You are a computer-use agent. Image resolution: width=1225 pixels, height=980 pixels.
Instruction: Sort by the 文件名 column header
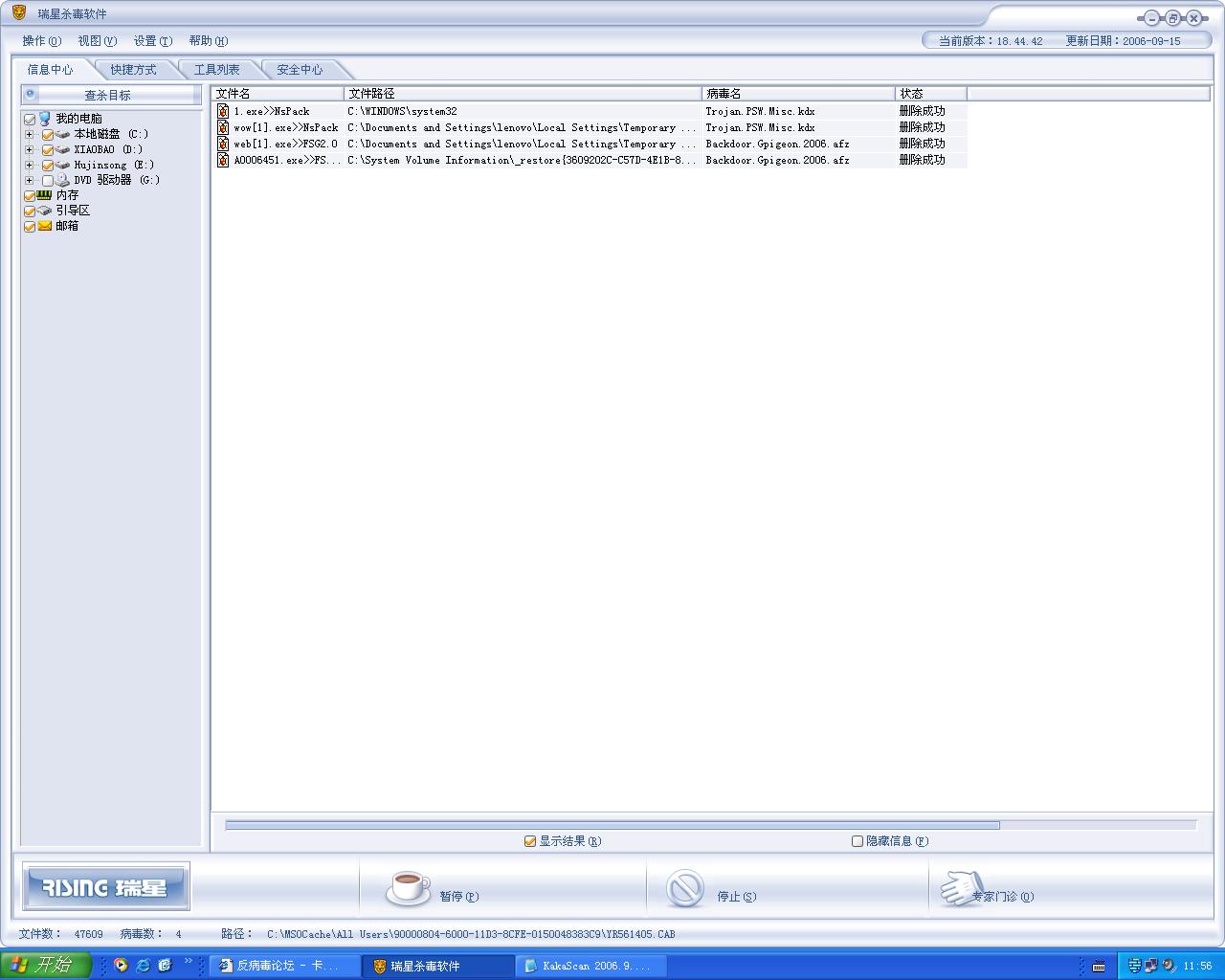tap(278, 94)
